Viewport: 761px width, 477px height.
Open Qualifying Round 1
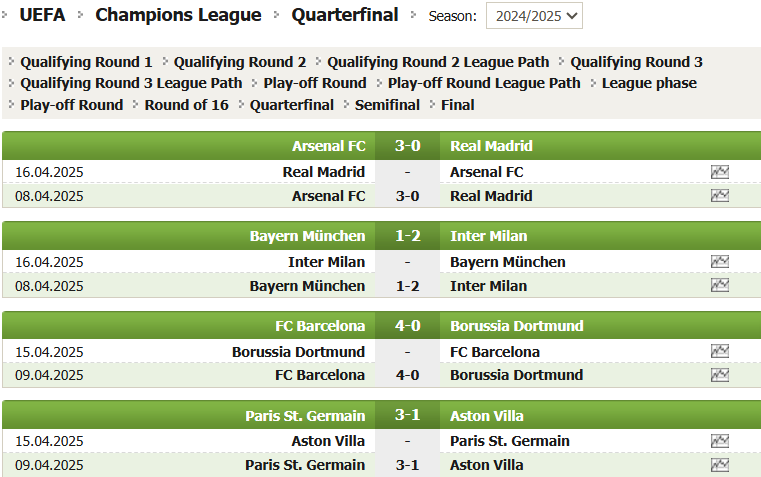(x=86, y=62)
